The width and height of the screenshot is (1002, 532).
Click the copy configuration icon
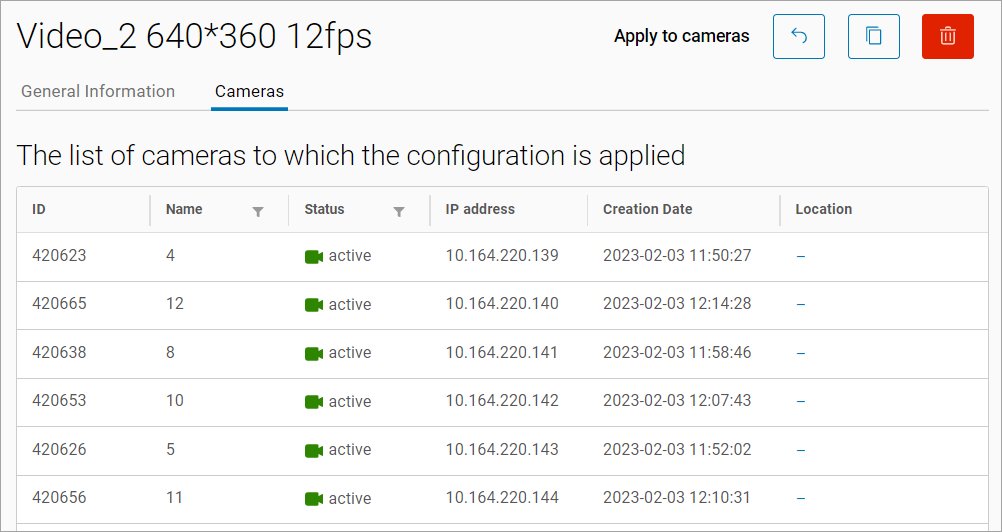pyautogui.click(x=873, y=37)
